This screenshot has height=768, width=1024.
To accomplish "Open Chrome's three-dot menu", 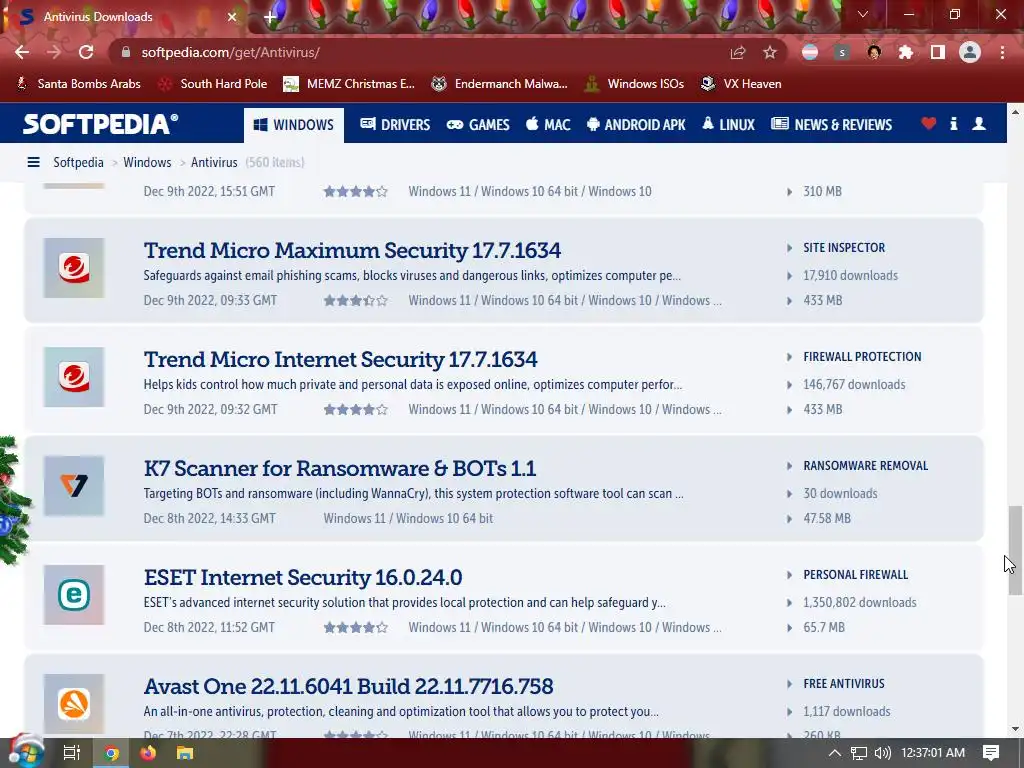I will 1002,52.
